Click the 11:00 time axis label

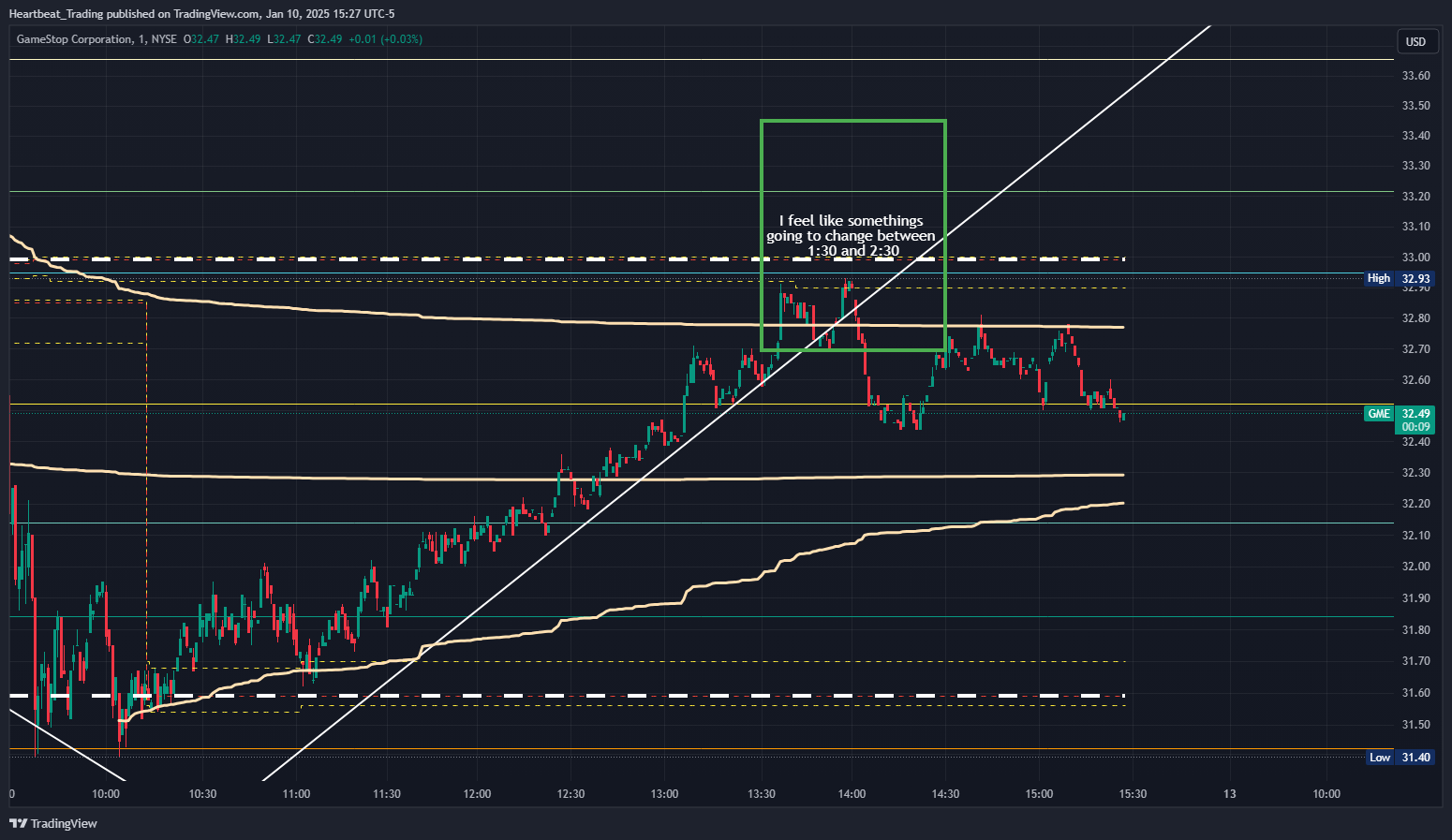point(296,794)
